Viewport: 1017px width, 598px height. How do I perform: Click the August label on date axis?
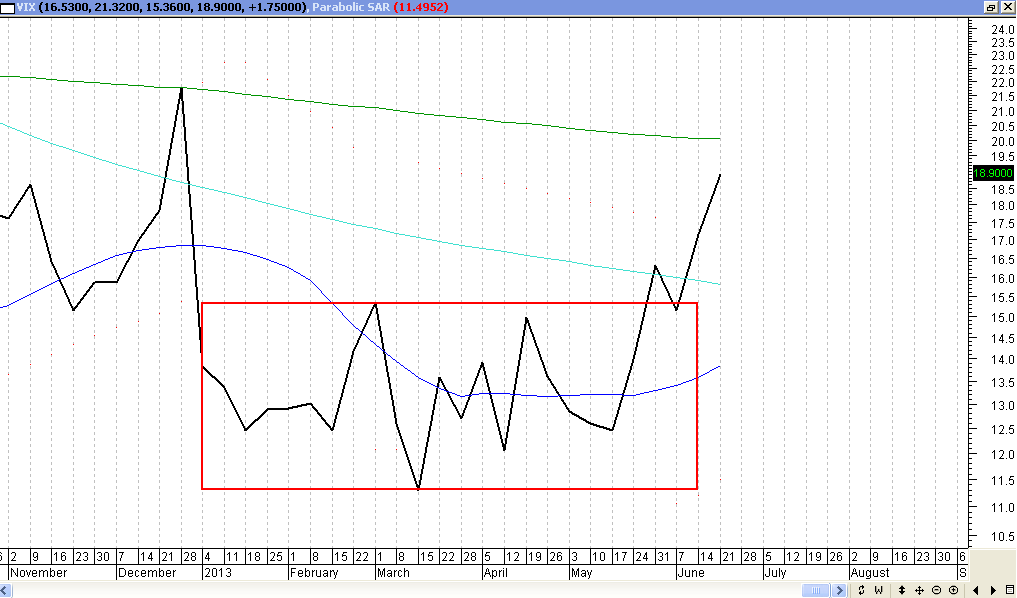tap(870, 573)
